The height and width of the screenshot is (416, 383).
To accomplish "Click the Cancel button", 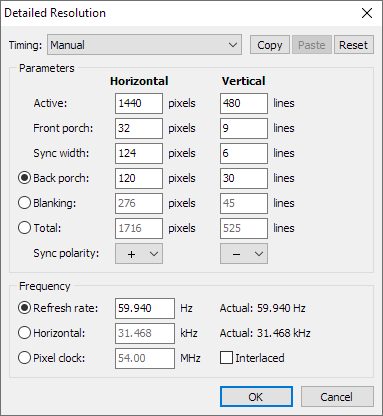I will tap(337, 397).
